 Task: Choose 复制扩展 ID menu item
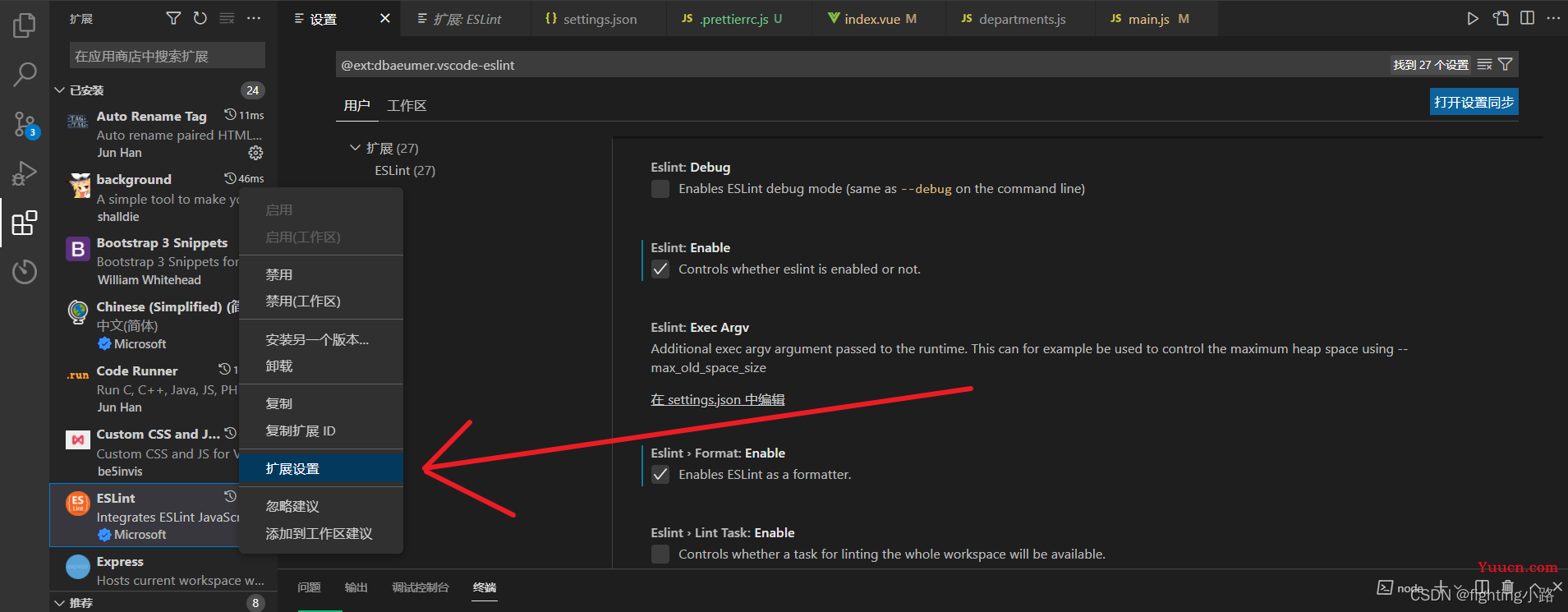point(321,431)
